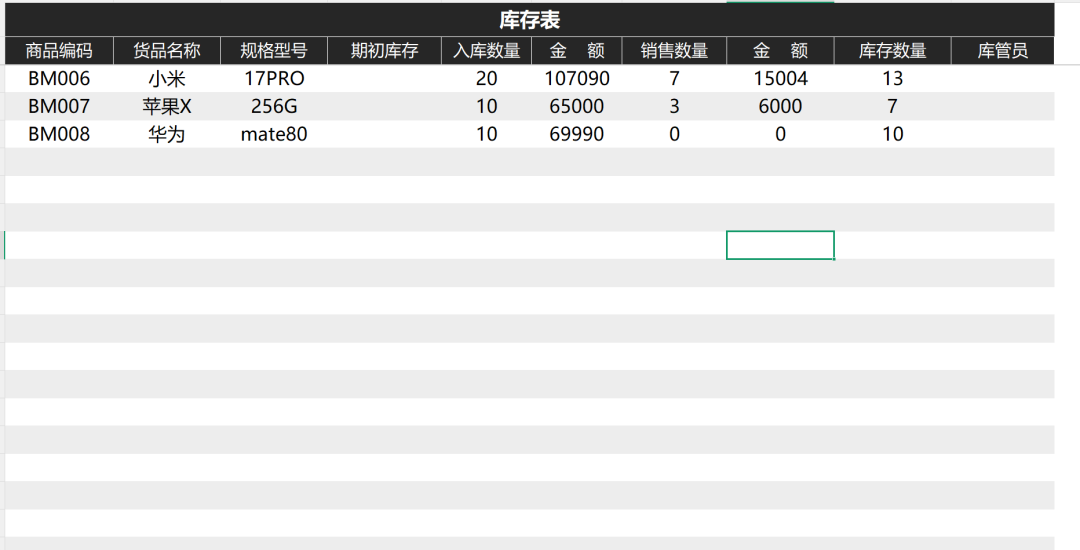Select the 期初库存 header cell
This screenshot has height=550, width=1080.
(384, 51)
